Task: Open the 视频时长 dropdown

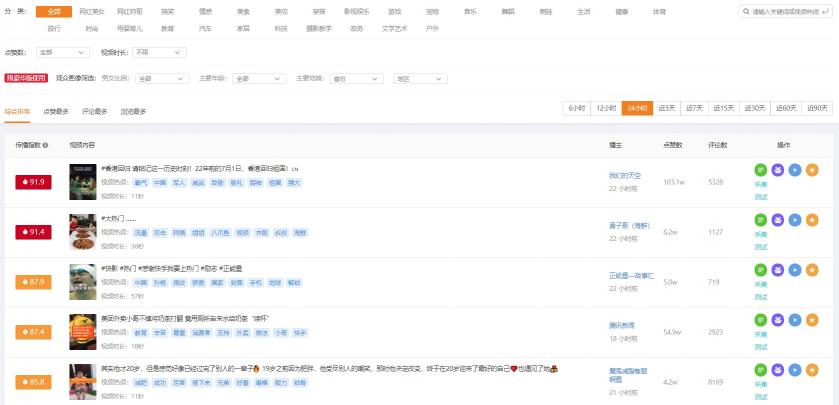Action: click(159, 52)
